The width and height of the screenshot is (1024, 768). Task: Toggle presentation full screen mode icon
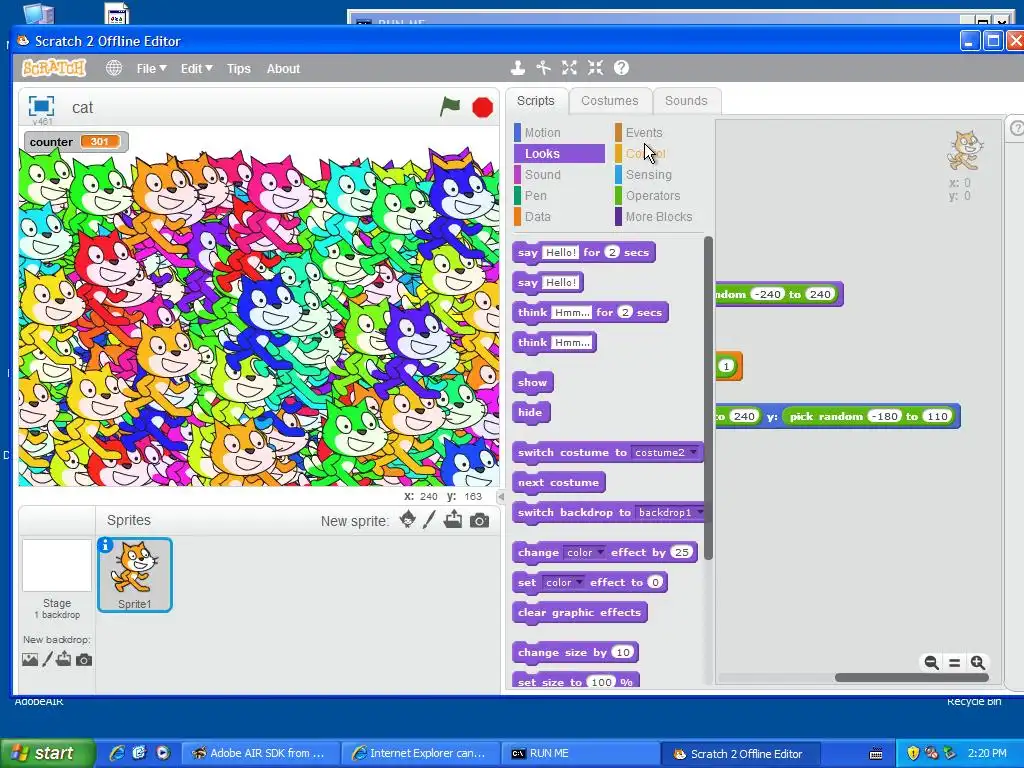click(41, 106)
